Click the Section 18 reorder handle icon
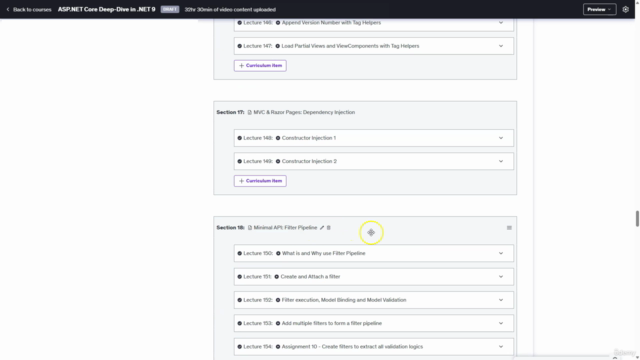 point(509,228)
